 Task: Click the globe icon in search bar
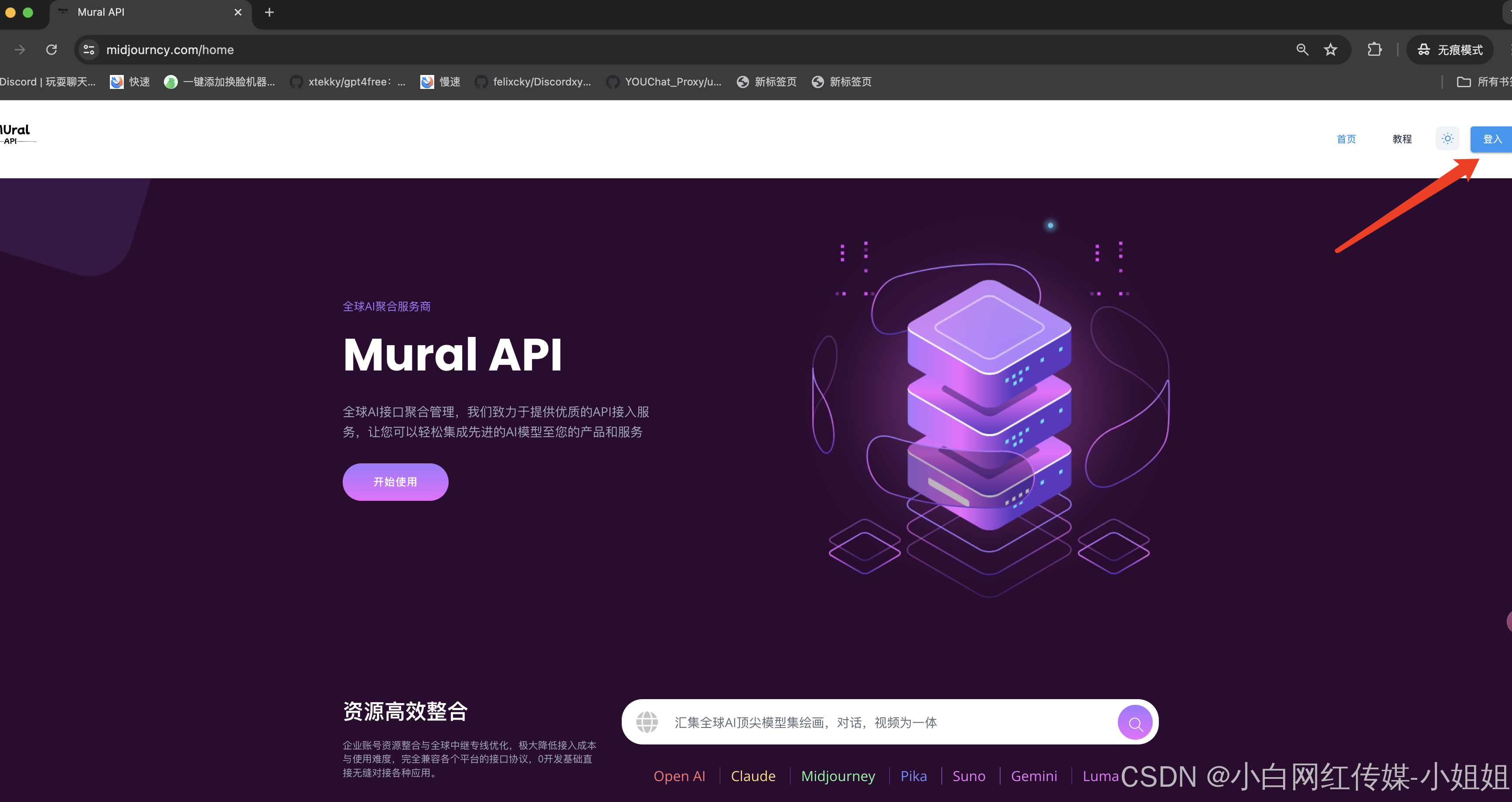tap(647, 722)
